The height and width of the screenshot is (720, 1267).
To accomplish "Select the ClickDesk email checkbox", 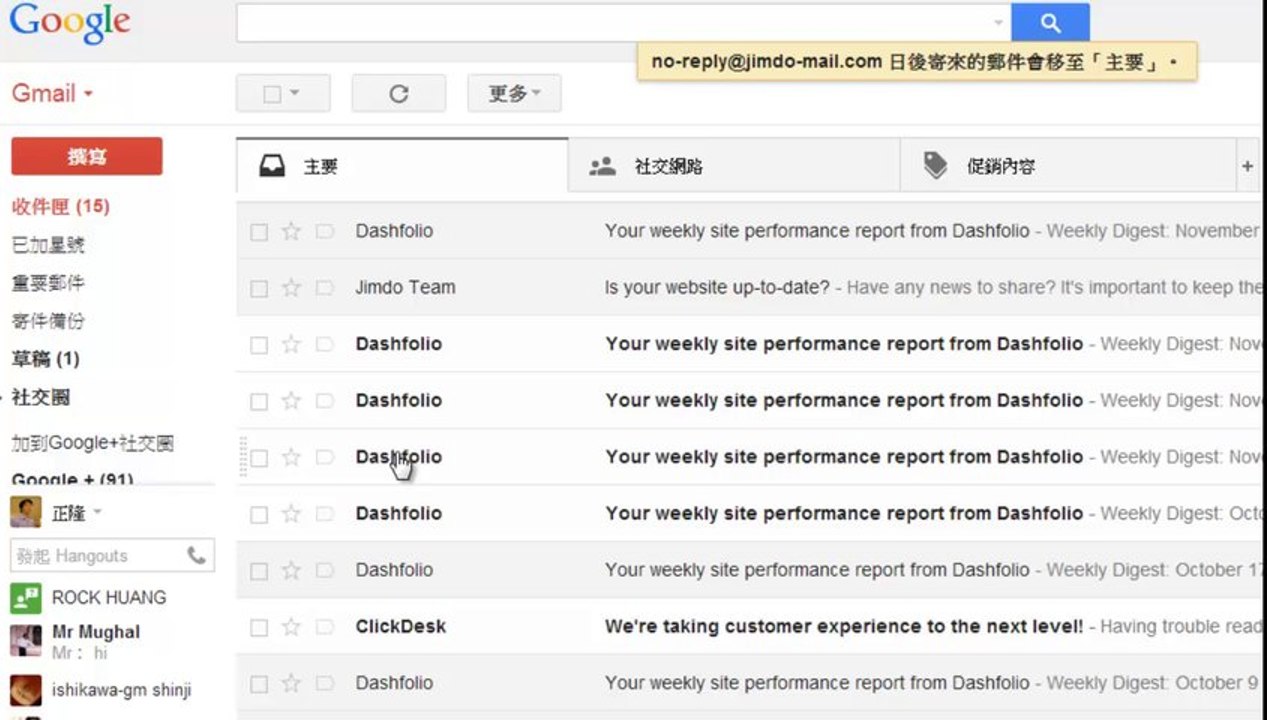I will click(259, 628).
